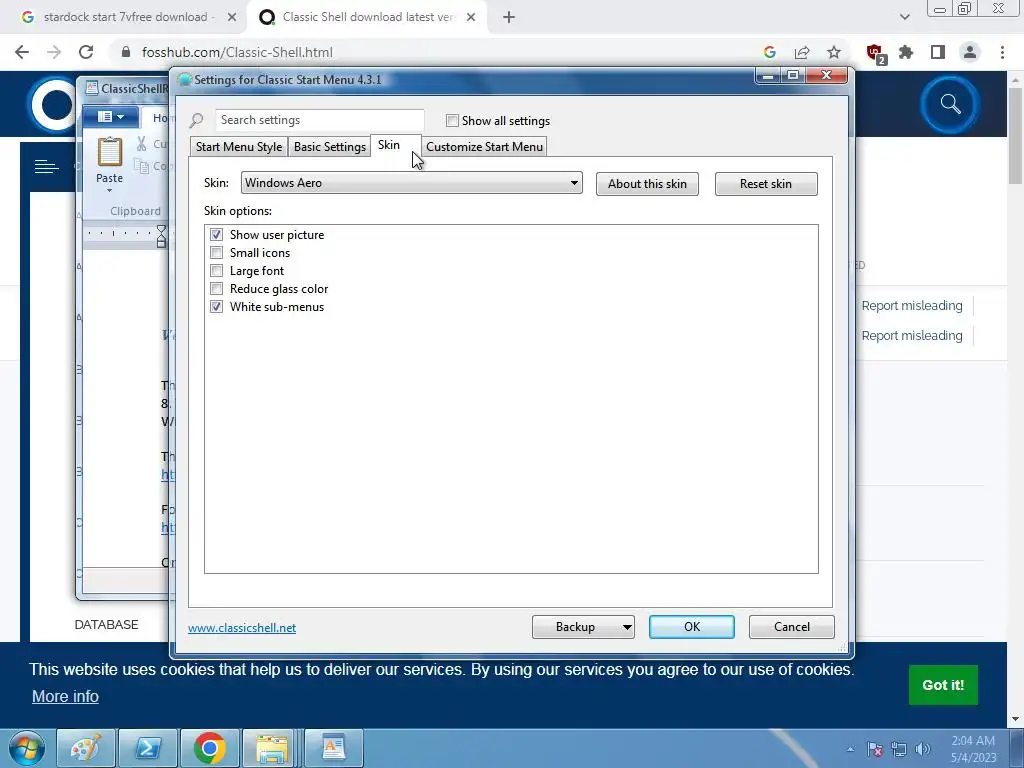Switch to Basic Settings tab
Screen dimensions: 1024x768
tap(329, 147)
